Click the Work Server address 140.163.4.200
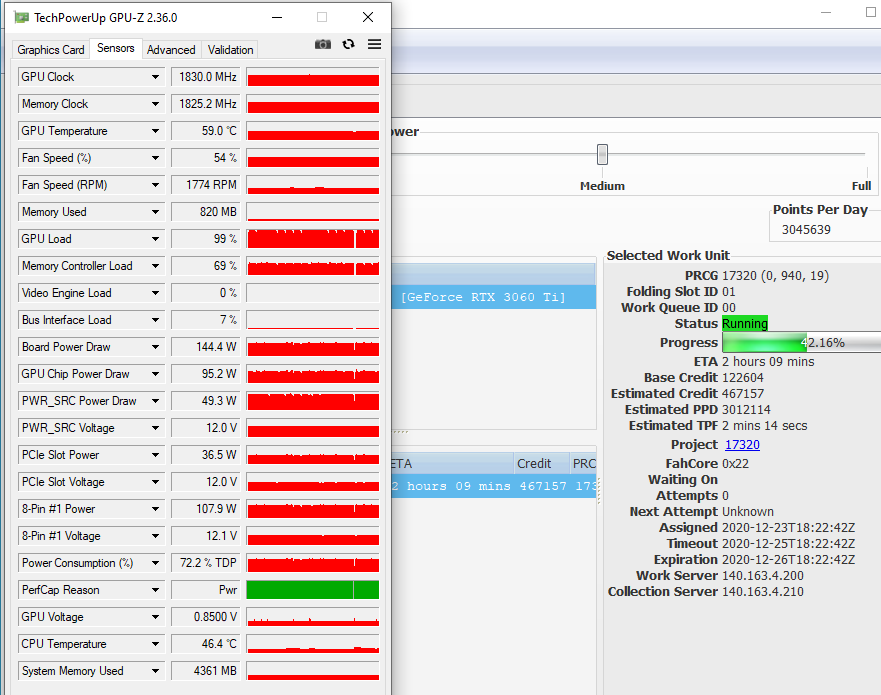This screenshot has height=695, width=881. (762, 575)
